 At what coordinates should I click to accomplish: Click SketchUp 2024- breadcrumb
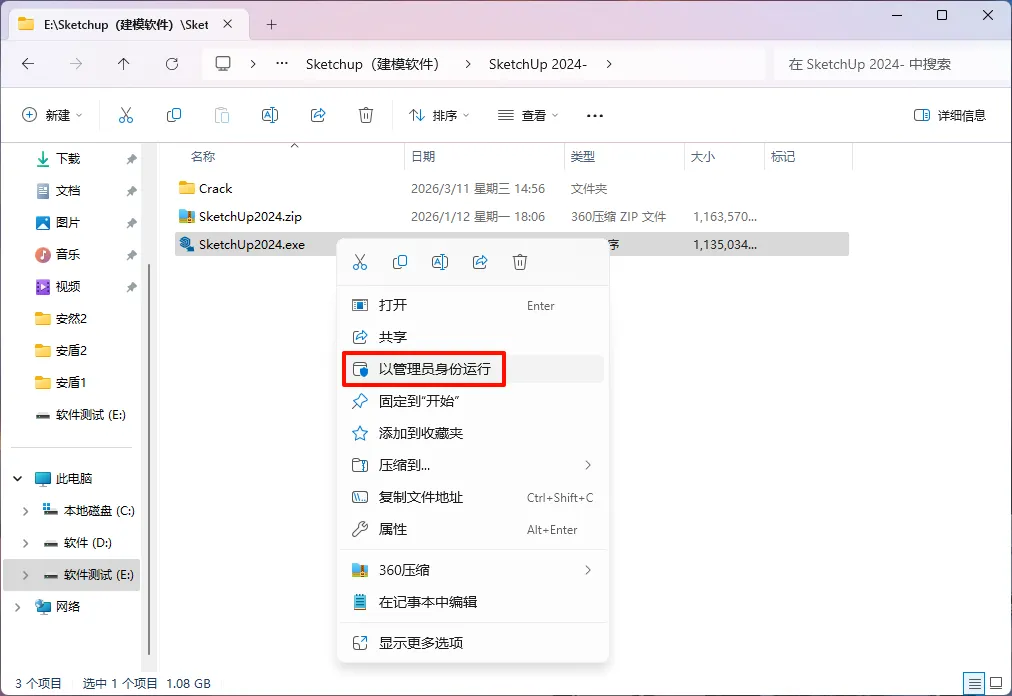[538, 64]
